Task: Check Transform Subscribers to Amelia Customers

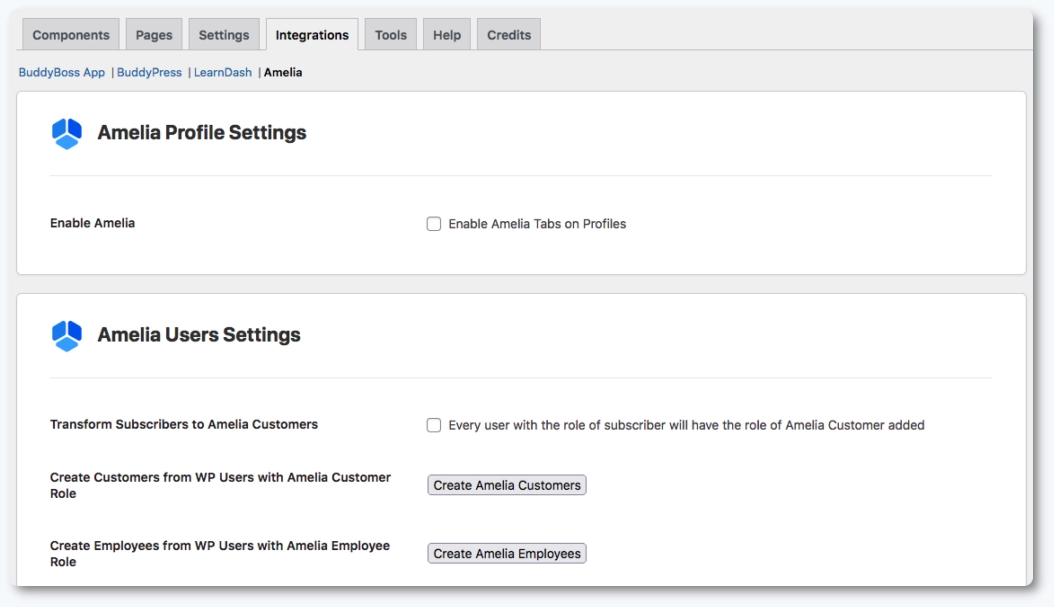Action: click(432, 424)
